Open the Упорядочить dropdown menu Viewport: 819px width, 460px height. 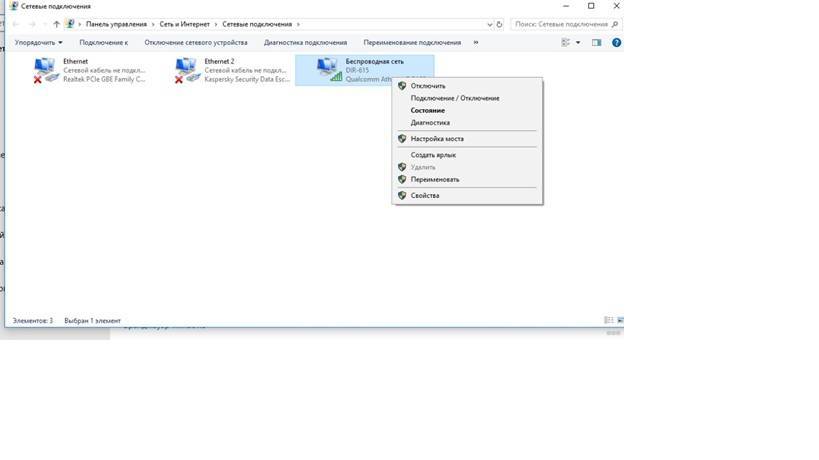[39, 43]
